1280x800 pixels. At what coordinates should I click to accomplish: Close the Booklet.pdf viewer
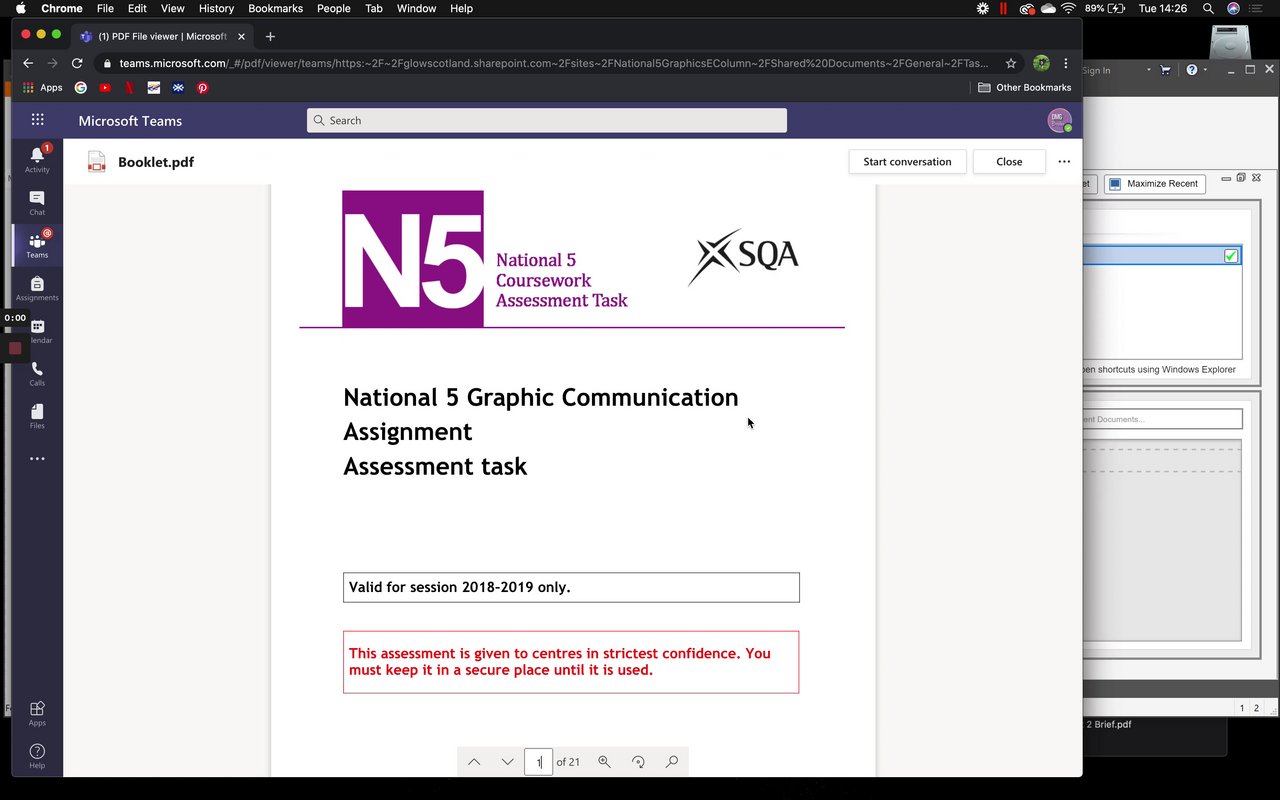point(1009,162)
